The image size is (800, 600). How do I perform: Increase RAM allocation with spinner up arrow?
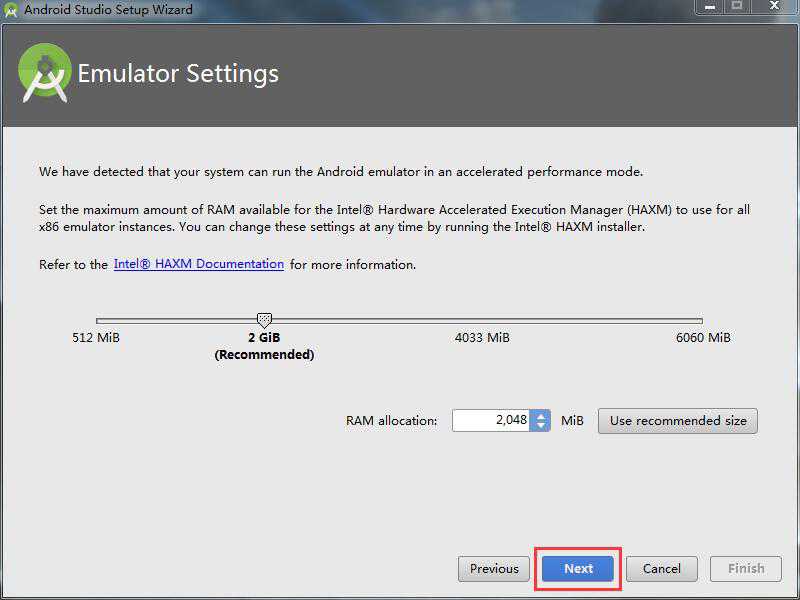click(540, 415)
